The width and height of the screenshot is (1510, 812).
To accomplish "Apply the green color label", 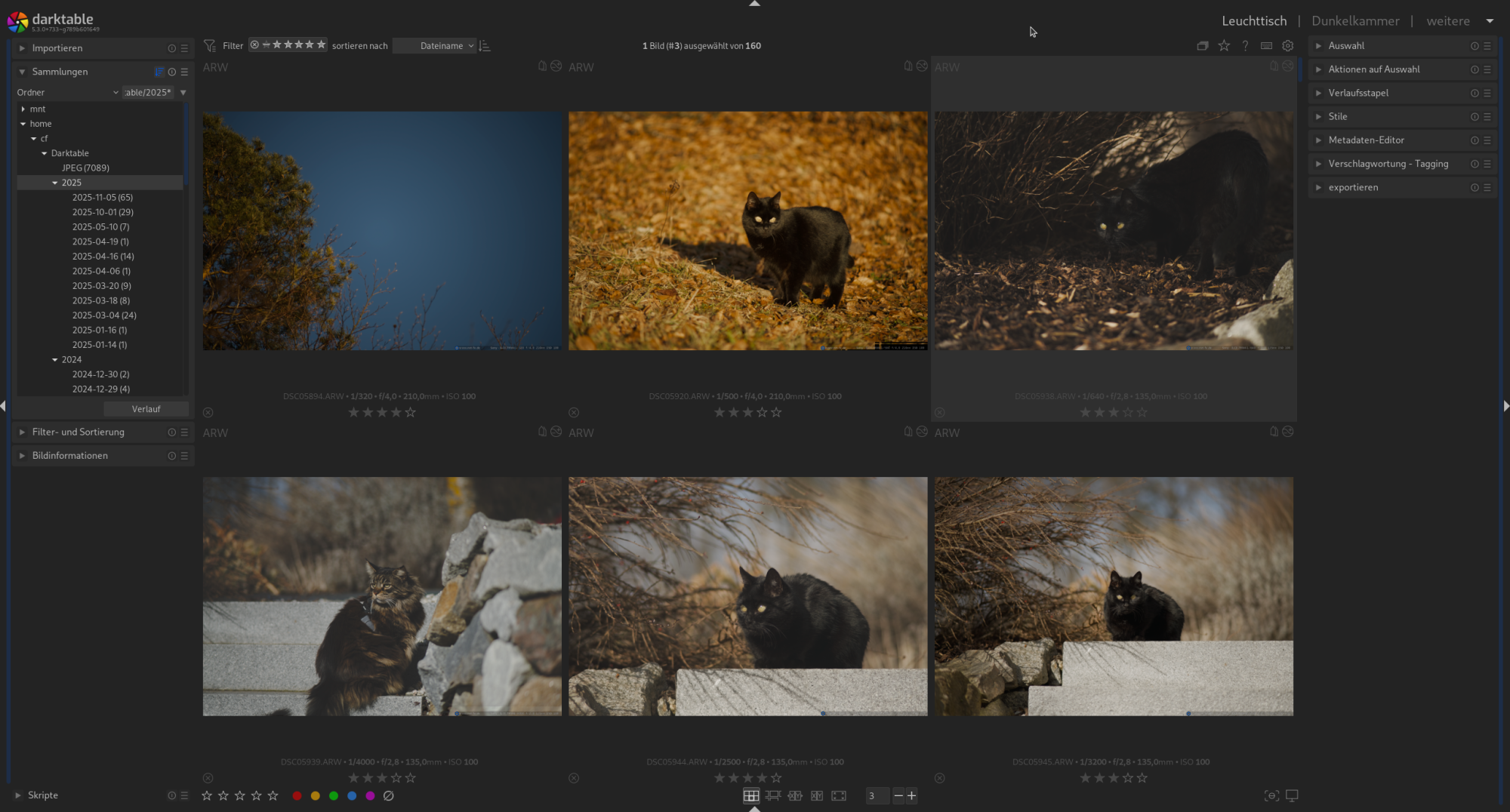I will pyautogui.click(x=334, y=795).
